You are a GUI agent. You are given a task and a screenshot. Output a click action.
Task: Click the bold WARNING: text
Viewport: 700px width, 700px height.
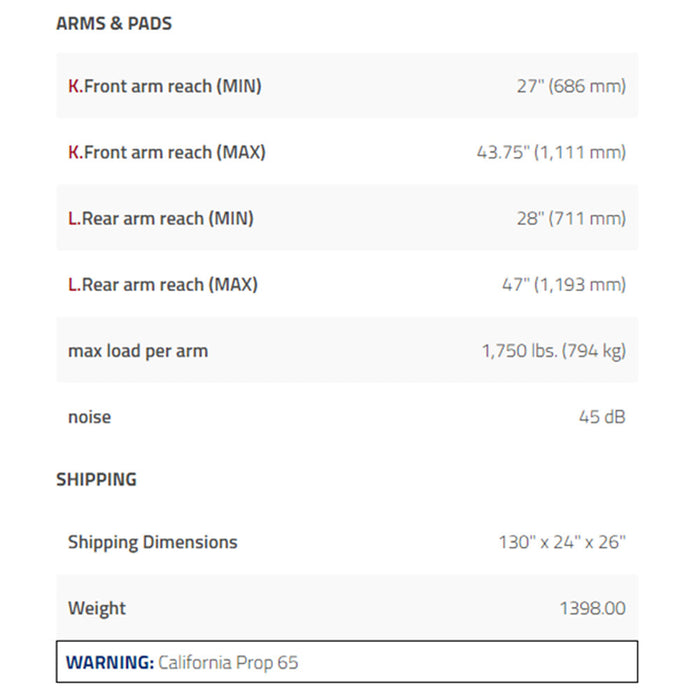110,662
